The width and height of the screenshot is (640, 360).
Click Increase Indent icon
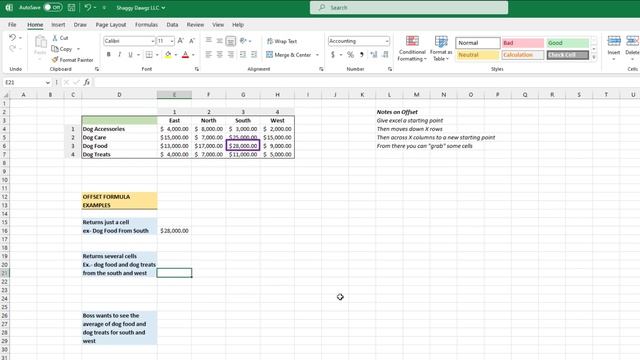(x=254, y=54)
